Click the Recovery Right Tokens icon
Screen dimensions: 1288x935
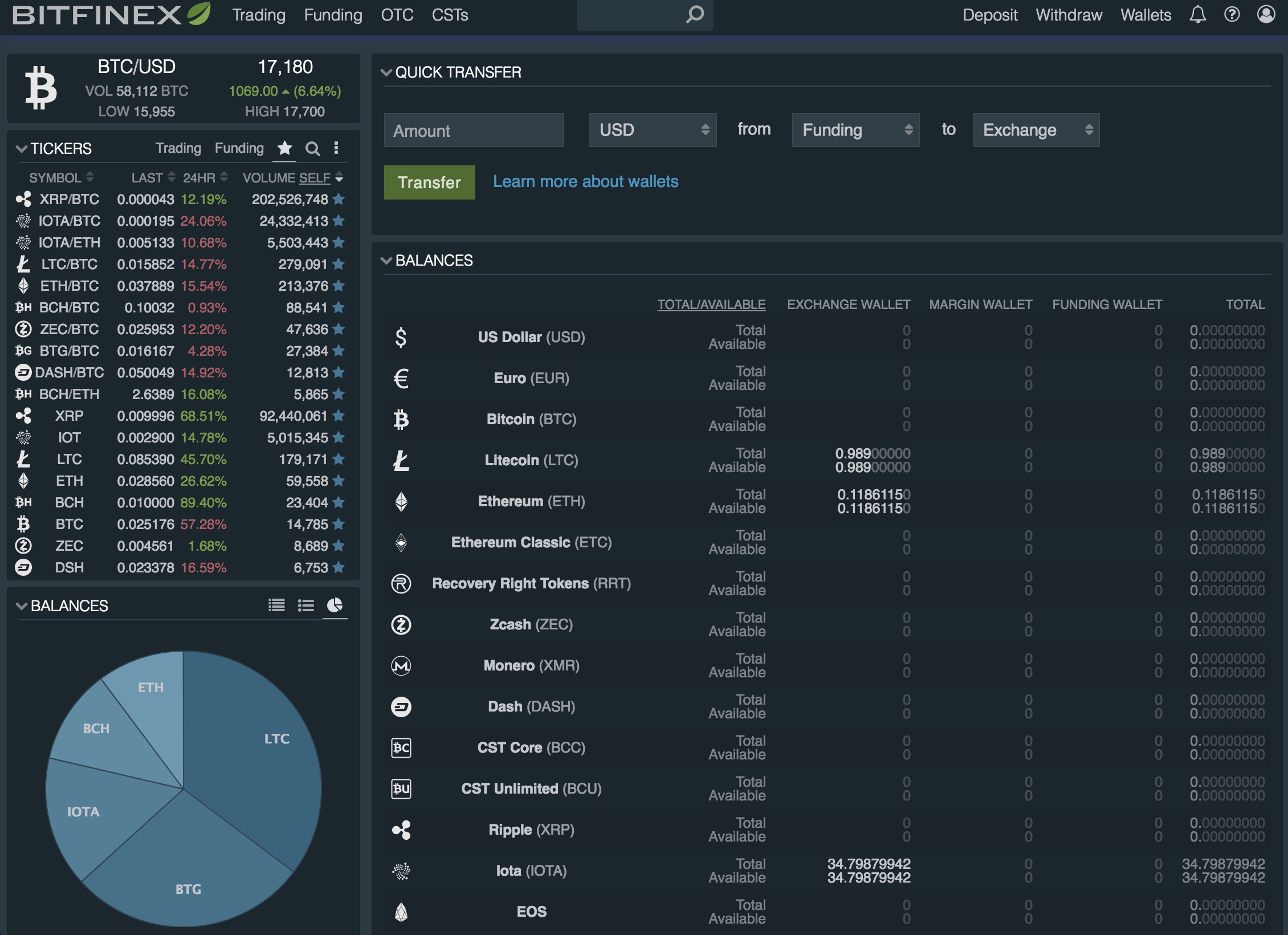click(x=401, y=583)
